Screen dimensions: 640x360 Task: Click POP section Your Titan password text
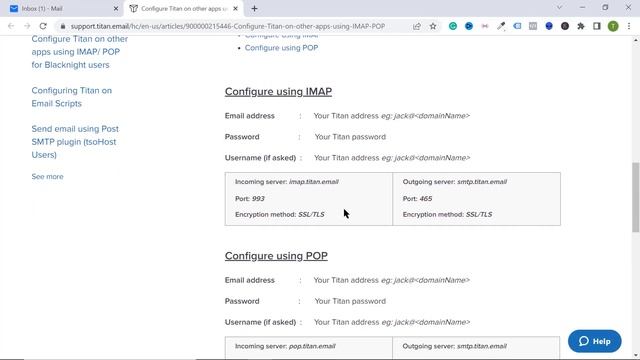coord(350,301)
